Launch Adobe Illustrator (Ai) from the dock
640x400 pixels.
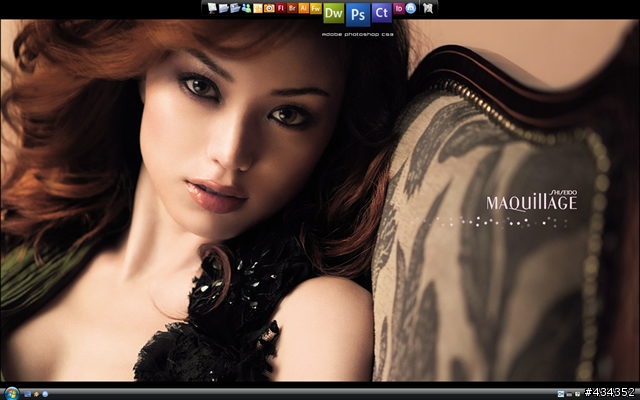click(304, 8)
